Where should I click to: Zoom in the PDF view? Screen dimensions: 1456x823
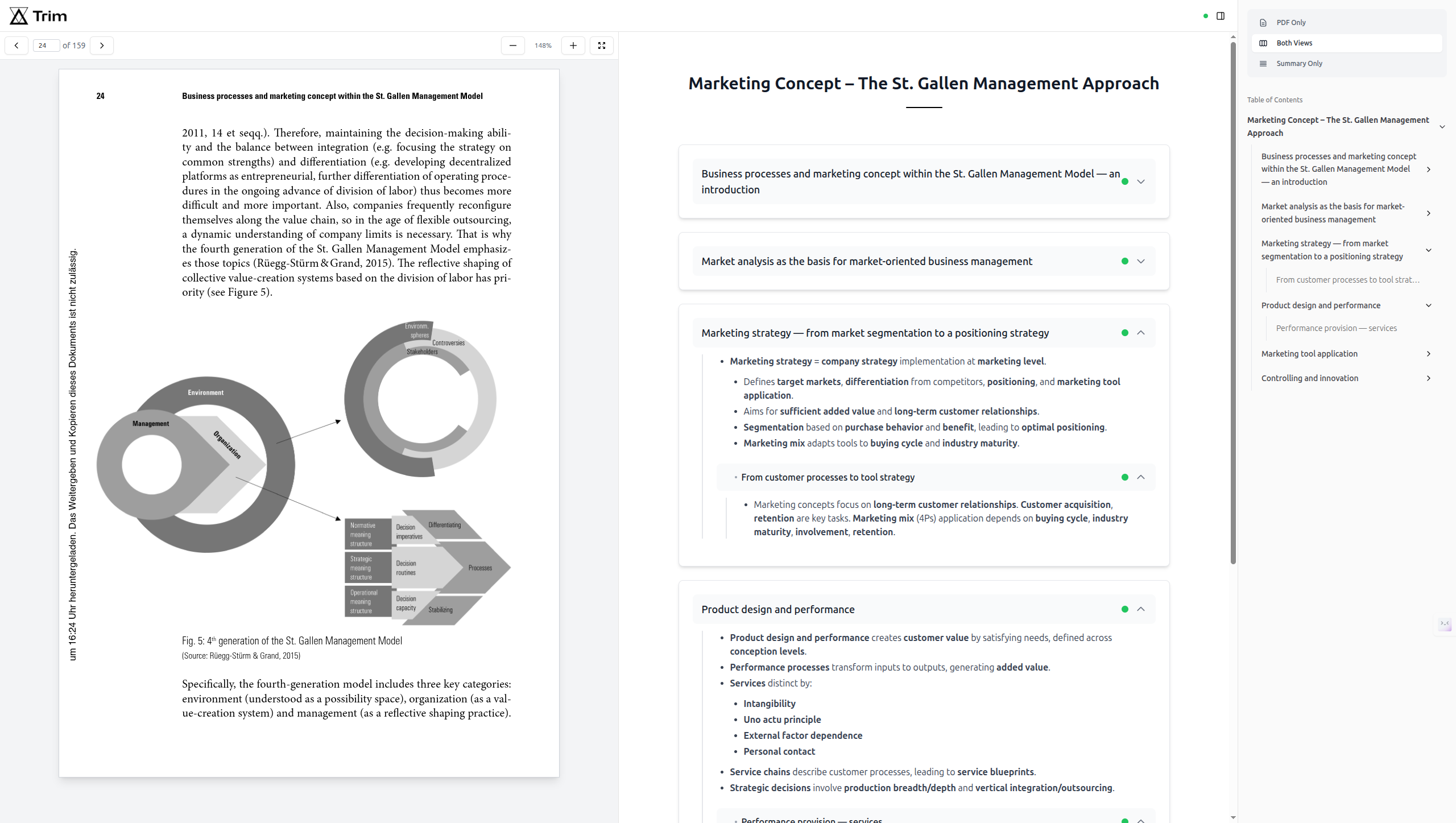(573, 46)
